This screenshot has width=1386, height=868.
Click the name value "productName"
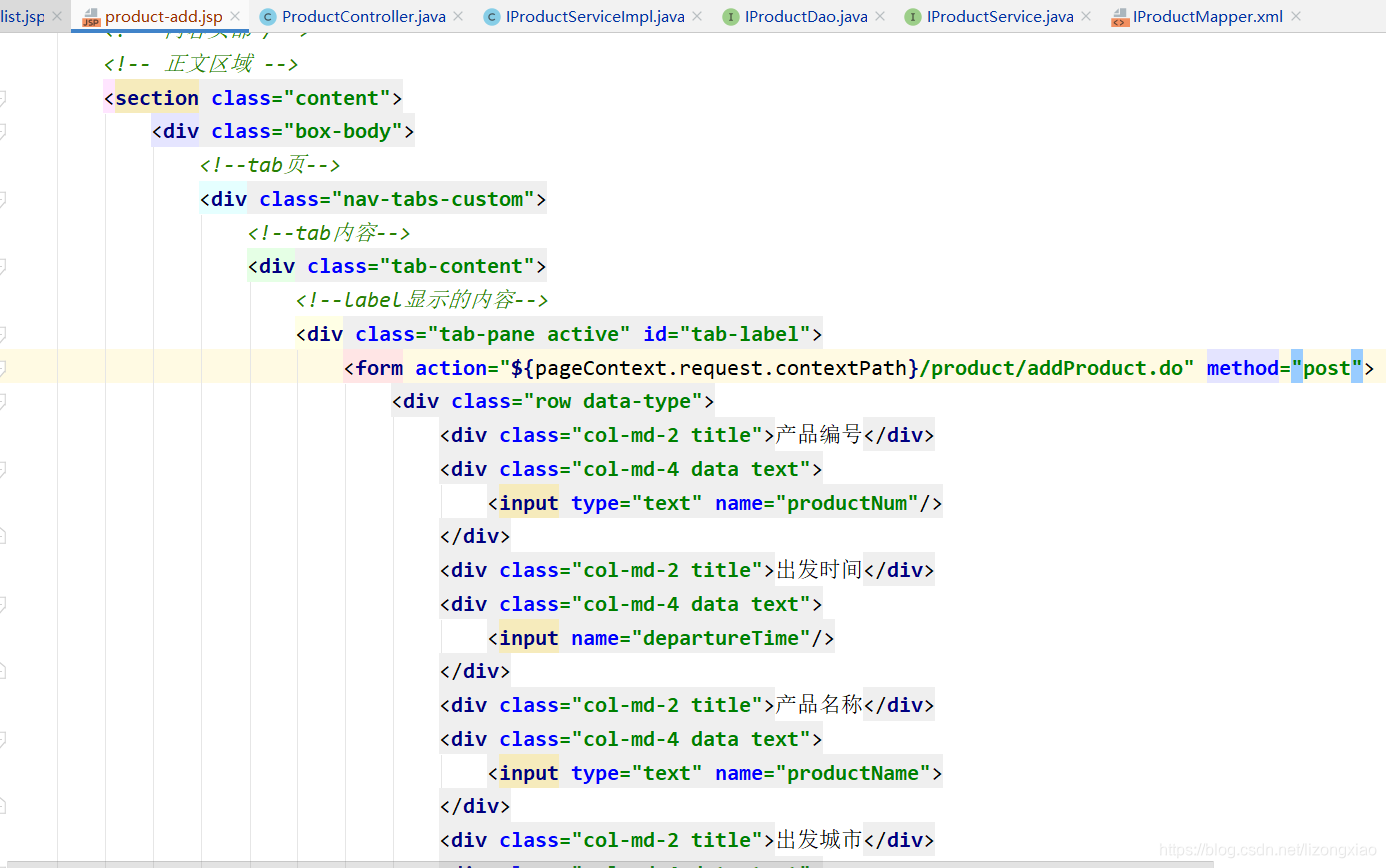tap(853, 773)
